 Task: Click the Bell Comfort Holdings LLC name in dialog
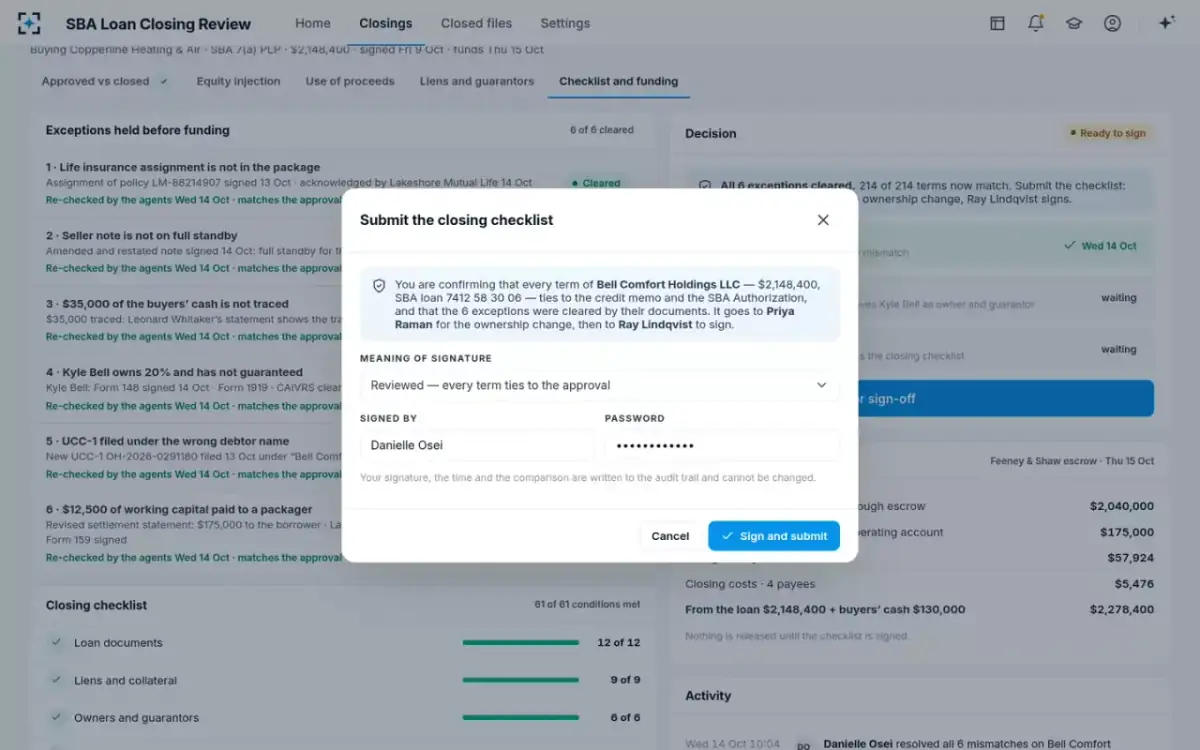coord(668,285)
